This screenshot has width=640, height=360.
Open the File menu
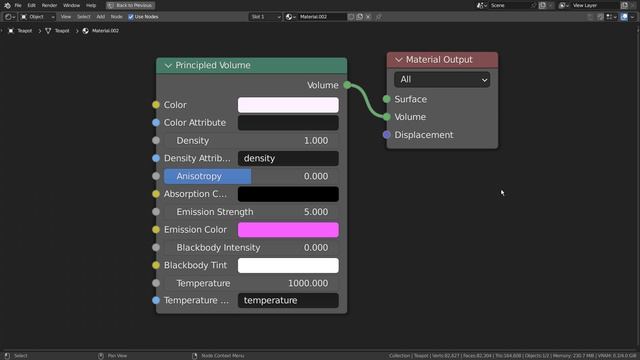18,5
